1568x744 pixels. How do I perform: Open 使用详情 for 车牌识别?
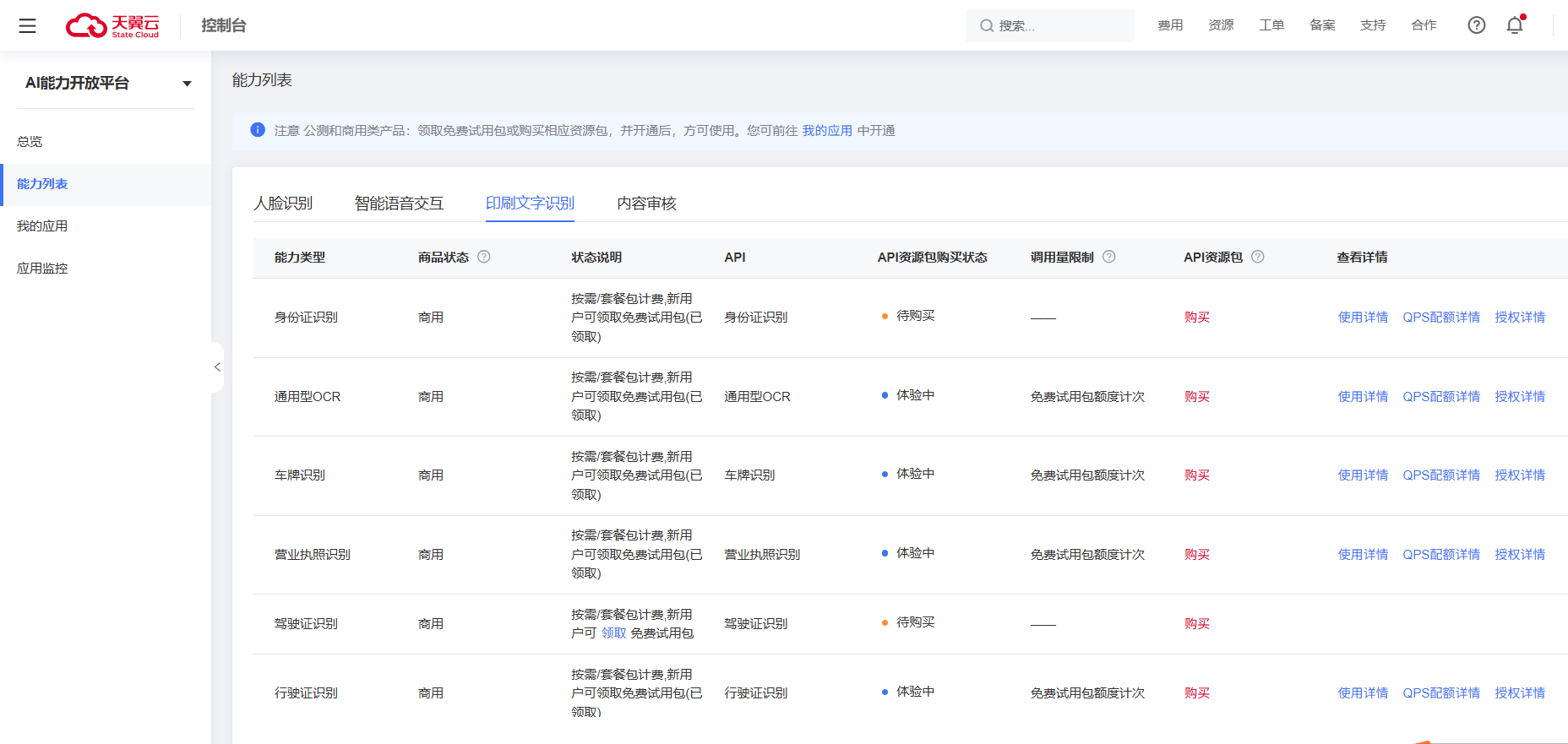coord(1363,475)
